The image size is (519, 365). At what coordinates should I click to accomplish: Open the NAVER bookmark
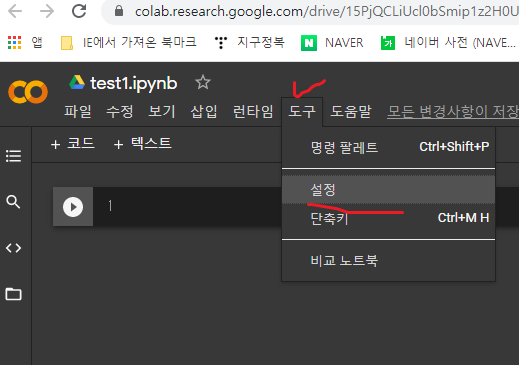click(332, 43)
